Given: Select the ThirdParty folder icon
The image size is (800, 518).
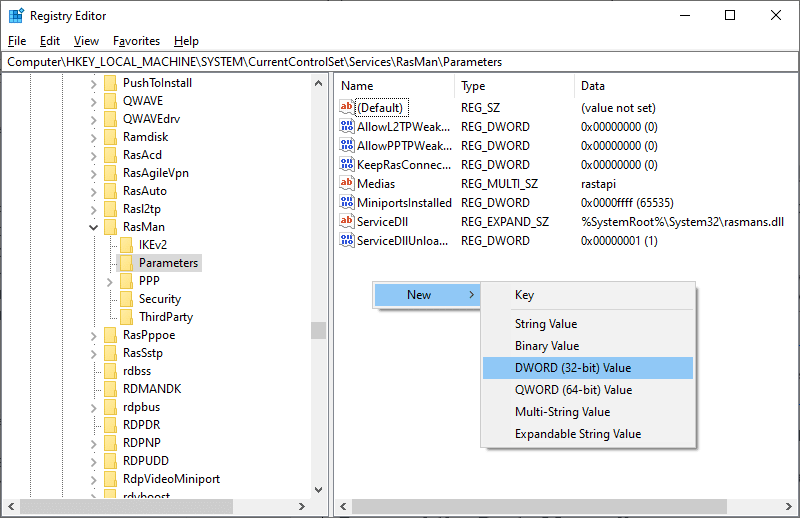Looking at the screenshot, I should tap(126, 317).
